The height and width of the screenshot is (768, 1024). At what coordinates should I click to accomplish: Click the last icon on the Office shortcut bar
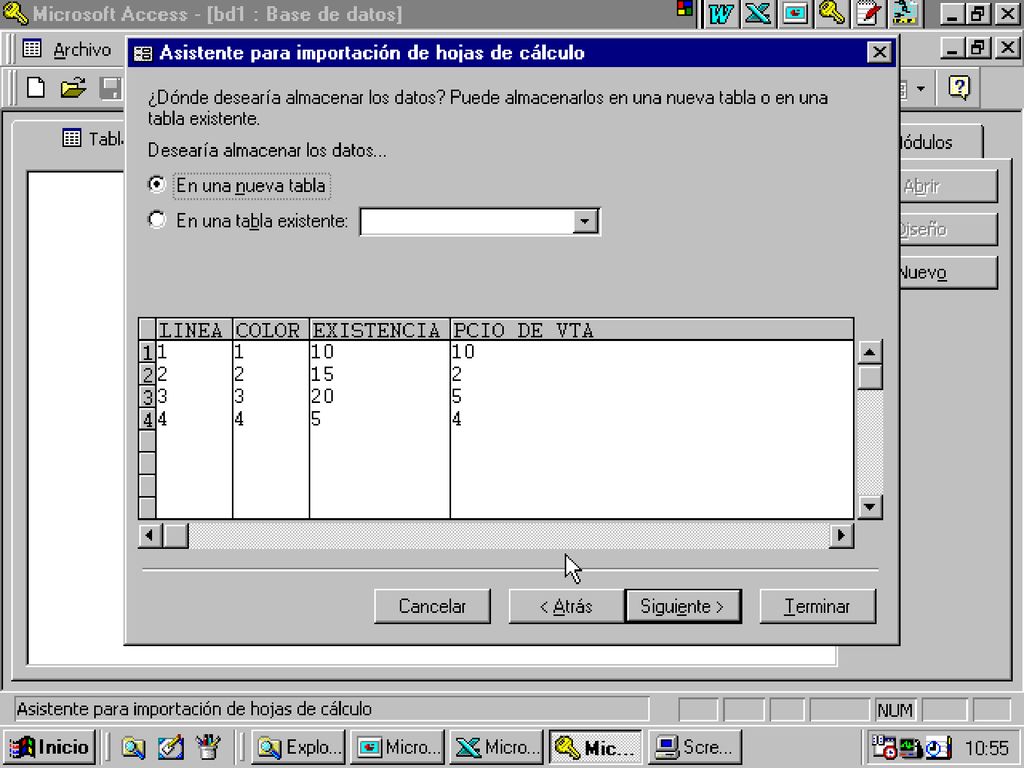906,13
